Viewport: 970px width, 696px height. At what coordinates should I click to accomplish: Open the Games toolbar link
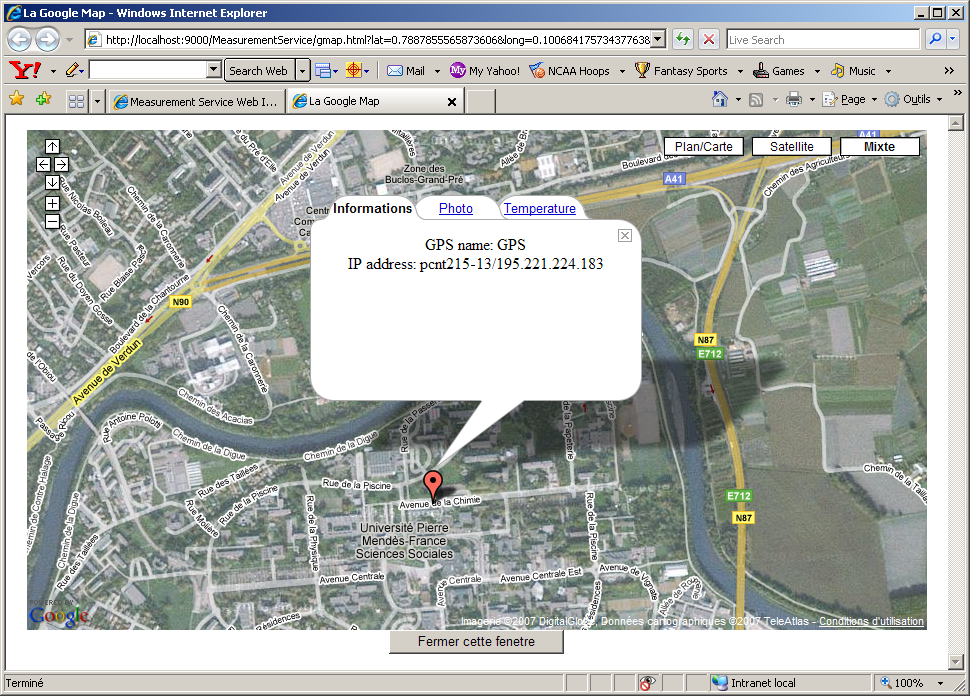[779, 71]
